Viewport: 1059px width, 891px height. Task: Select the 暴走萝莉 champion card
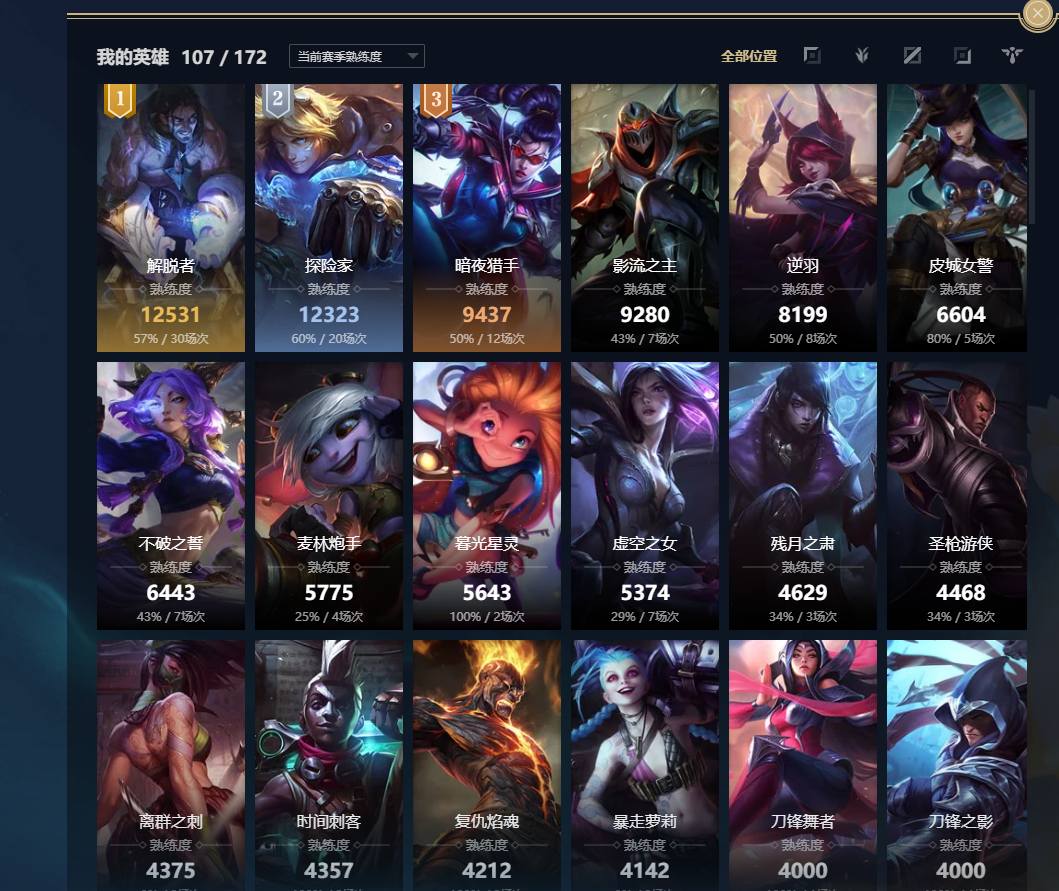645,765
